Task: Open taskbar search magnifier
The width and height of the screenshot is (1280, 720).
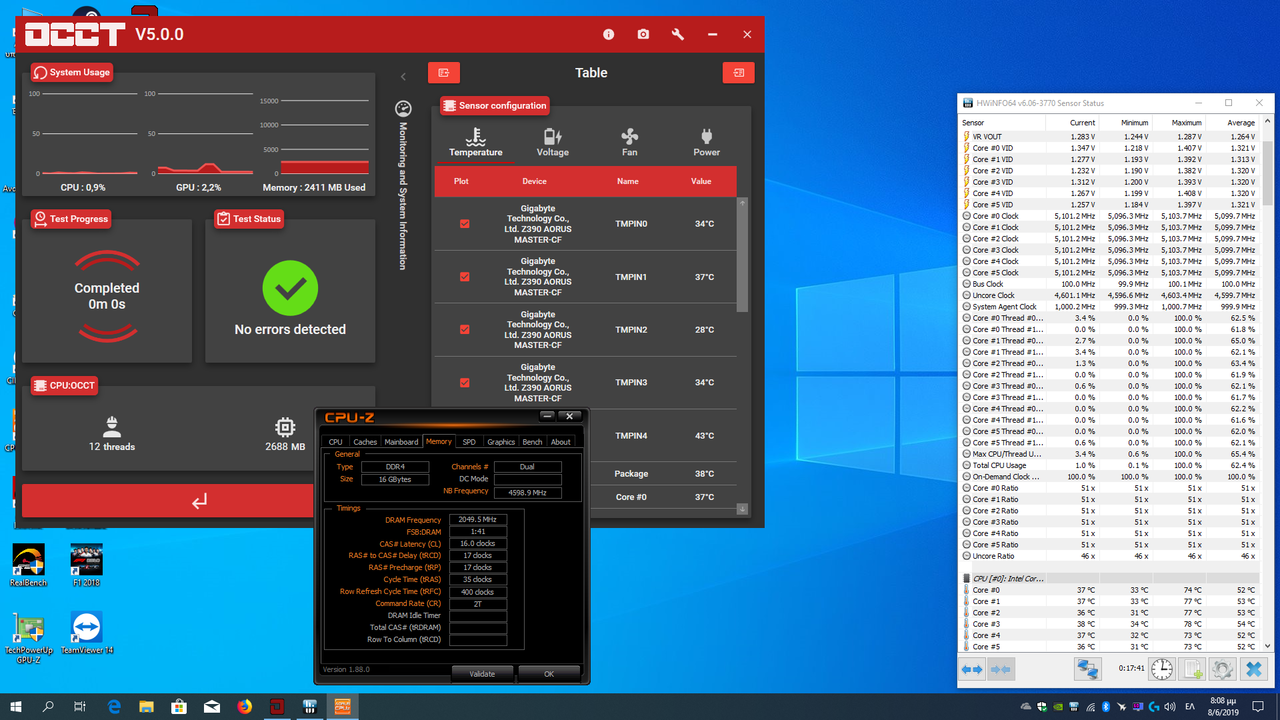Action: point(48,706)
